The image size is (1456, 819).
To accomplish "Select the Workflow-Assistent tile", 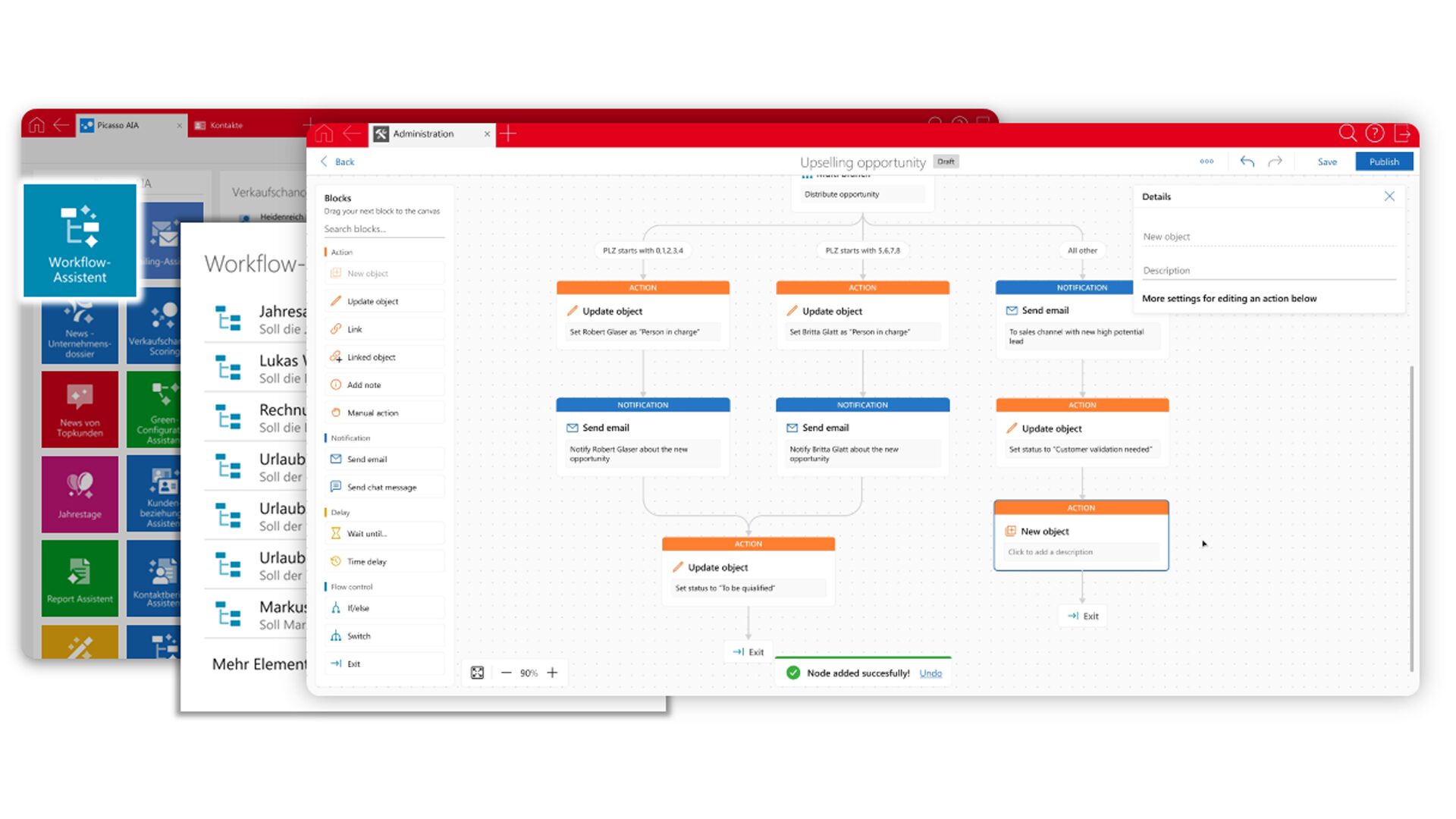I will pyautogui.click(x=80, y=240).
